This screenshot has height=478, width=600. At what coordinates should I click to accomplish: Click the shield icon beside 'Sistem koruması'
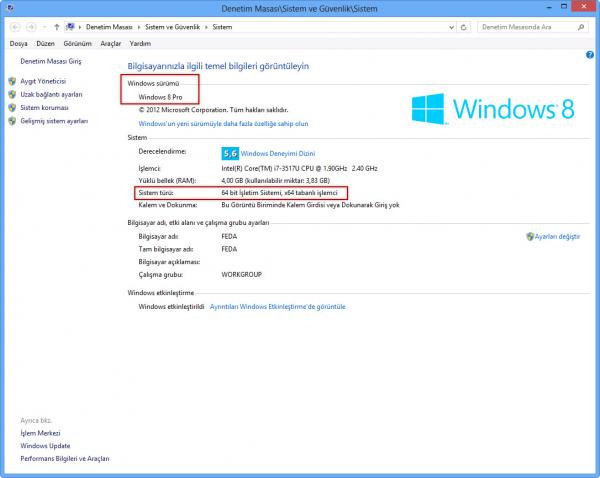pyautogui.click(x=12, y=108)
